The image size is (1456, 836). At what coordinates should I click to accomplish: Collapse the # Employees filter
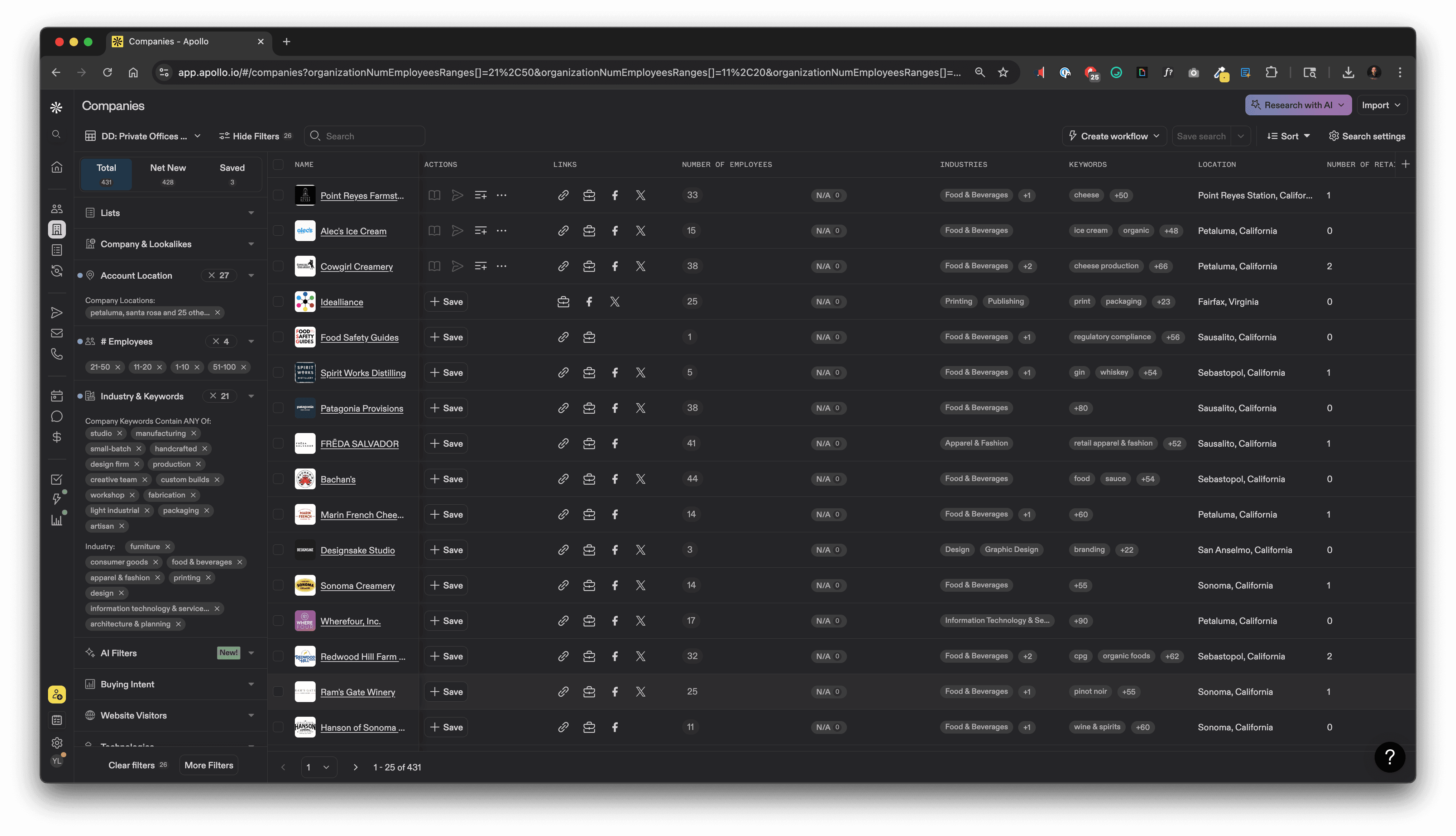(x=252, y=342)
